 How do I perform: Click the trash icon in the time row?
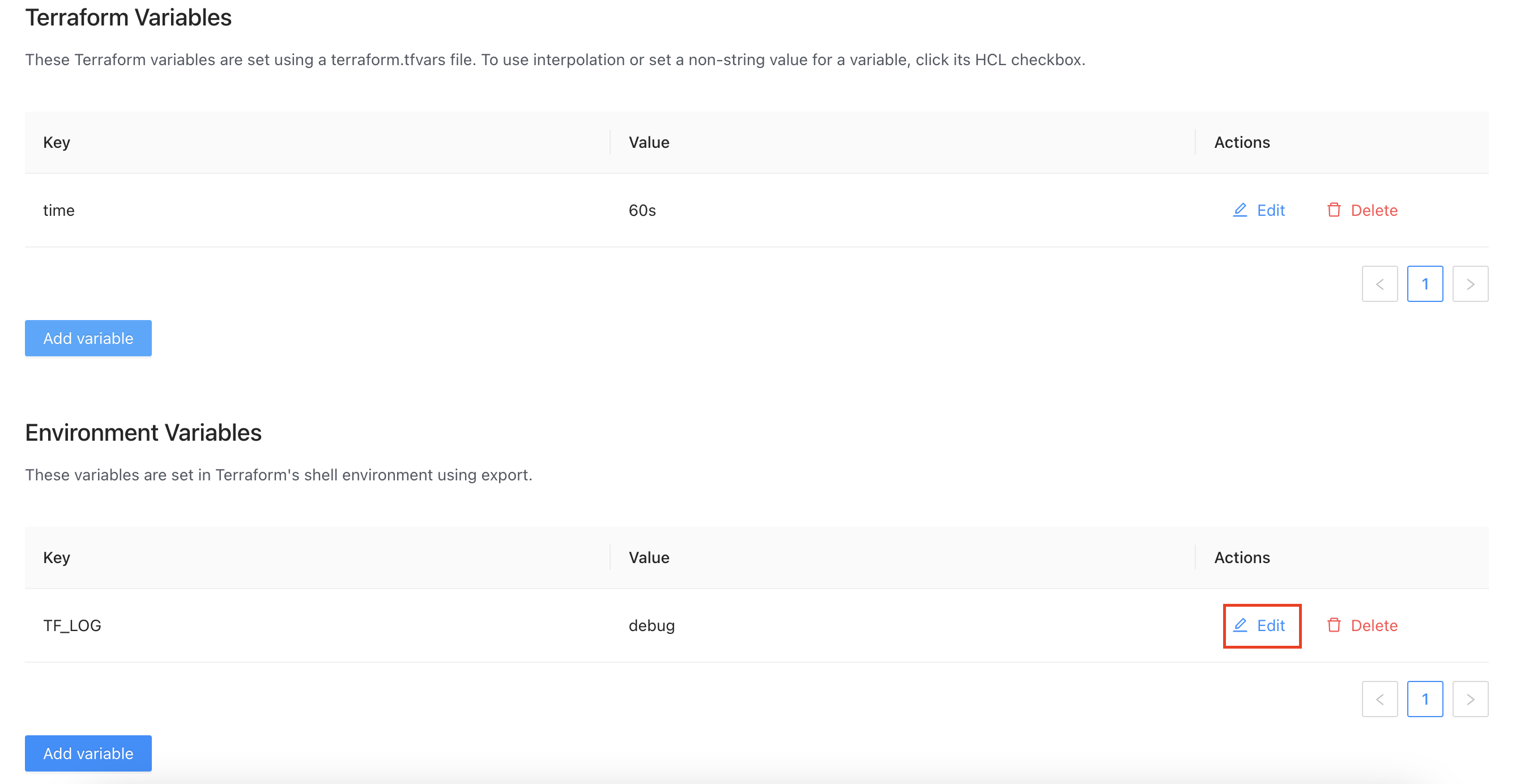[x=1334, y=210]
